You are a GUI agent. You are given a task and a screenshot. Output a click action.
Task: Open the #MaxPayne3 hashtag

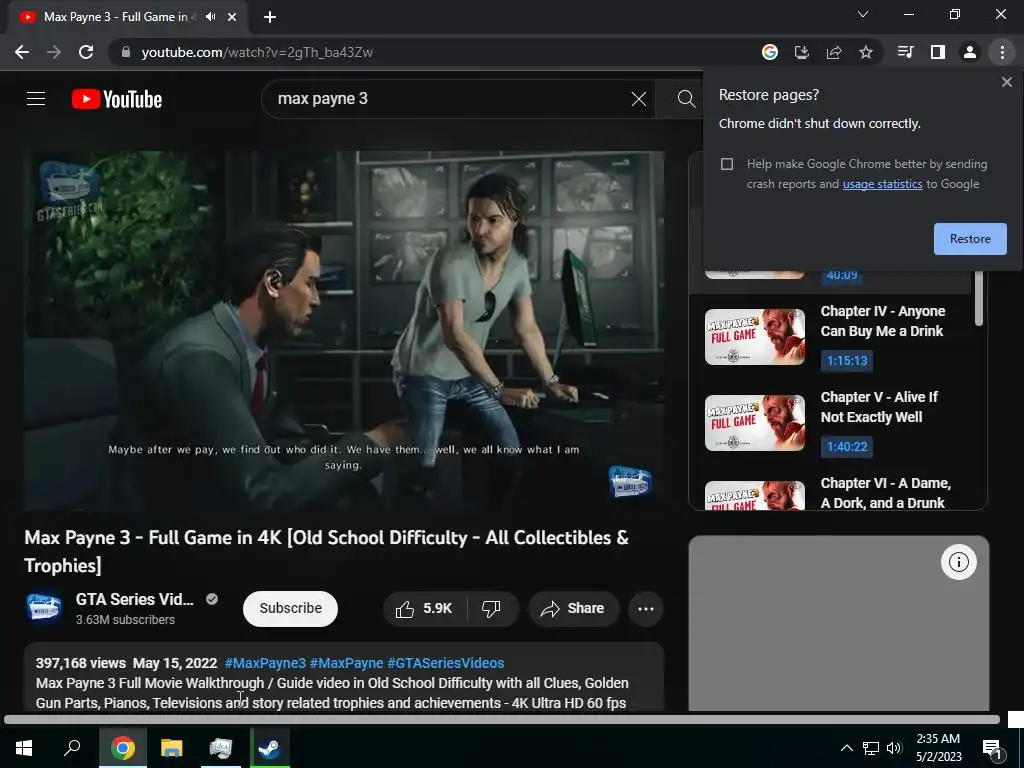pos(265,663)
